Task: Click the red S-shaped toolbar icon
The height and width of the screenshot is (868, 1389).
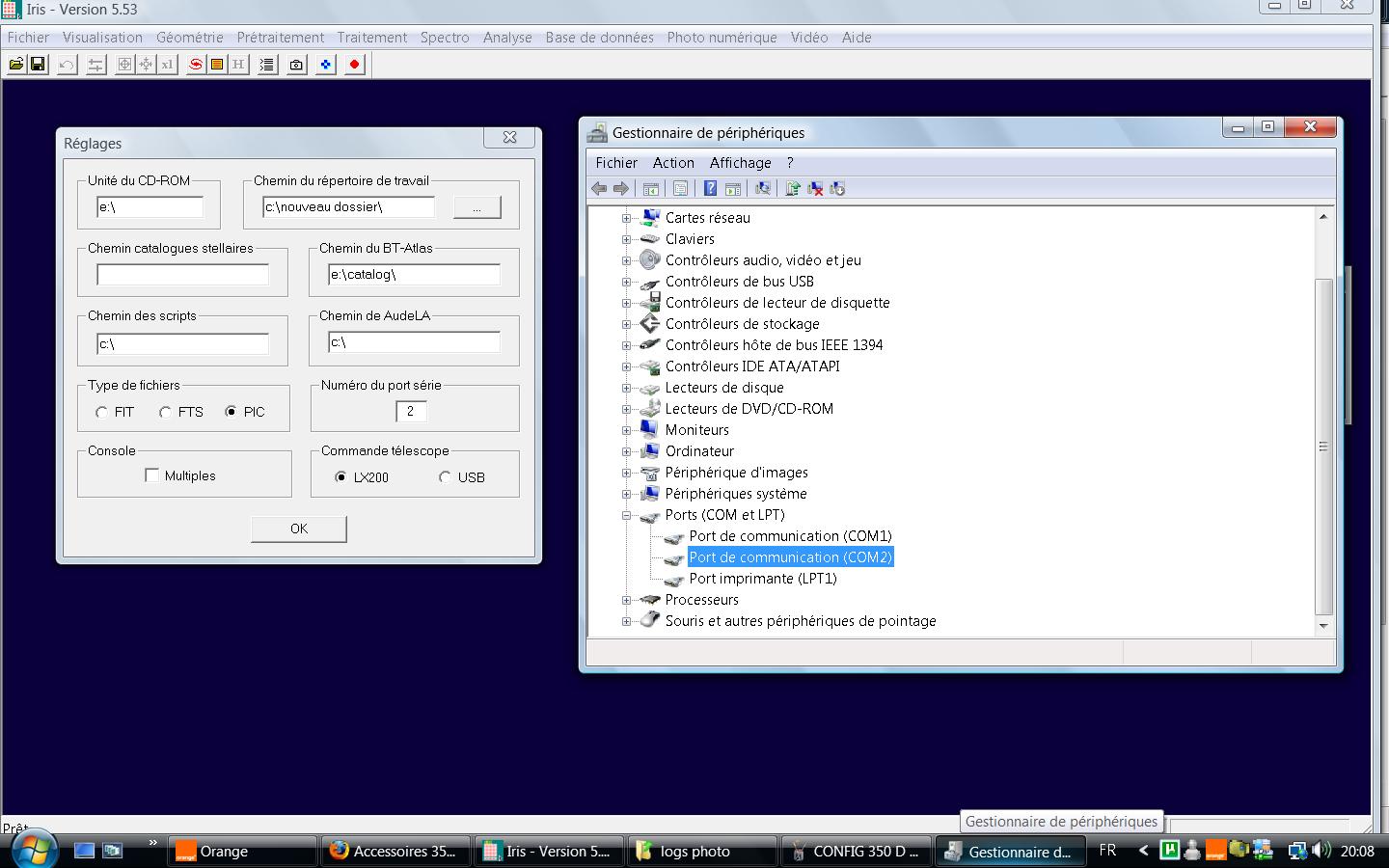Action: coord(196,65)
